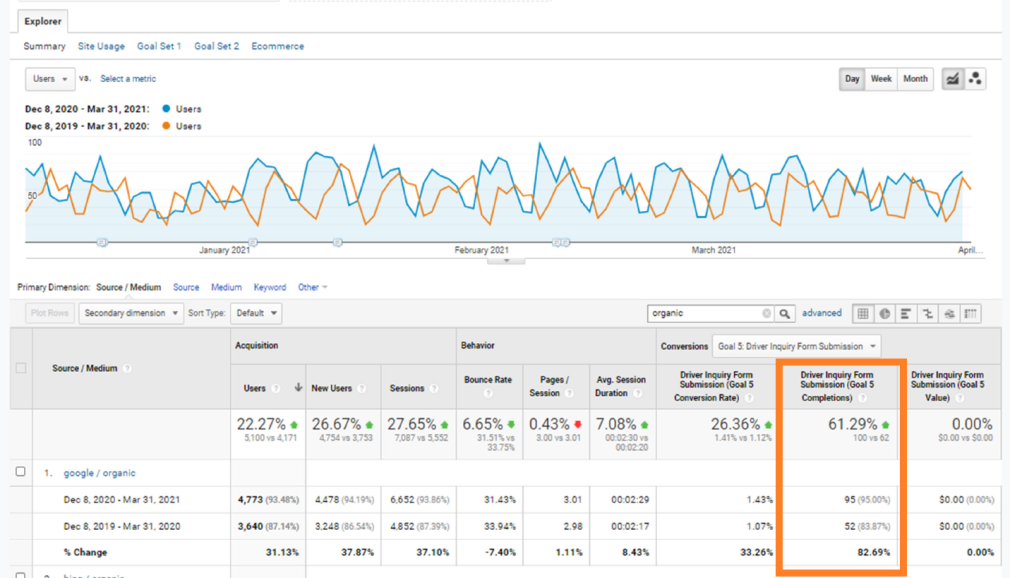Select the comparison view icon

point(928,314)
